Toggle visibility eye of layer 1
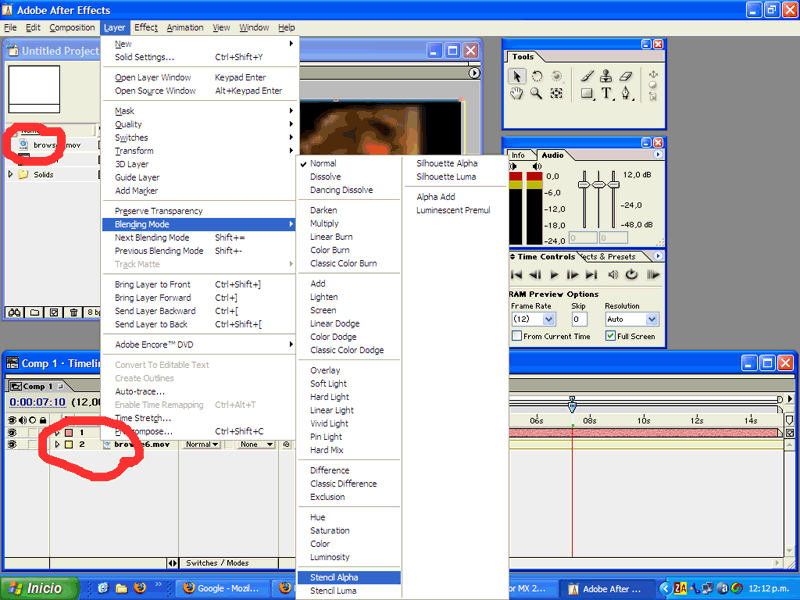Screen dimensions: 800x600 (12, 433)
